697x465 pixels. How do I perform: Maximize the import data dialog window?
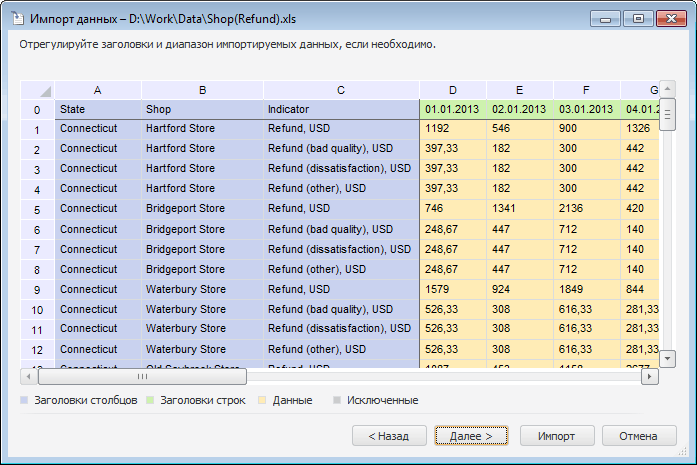[637, 18]
